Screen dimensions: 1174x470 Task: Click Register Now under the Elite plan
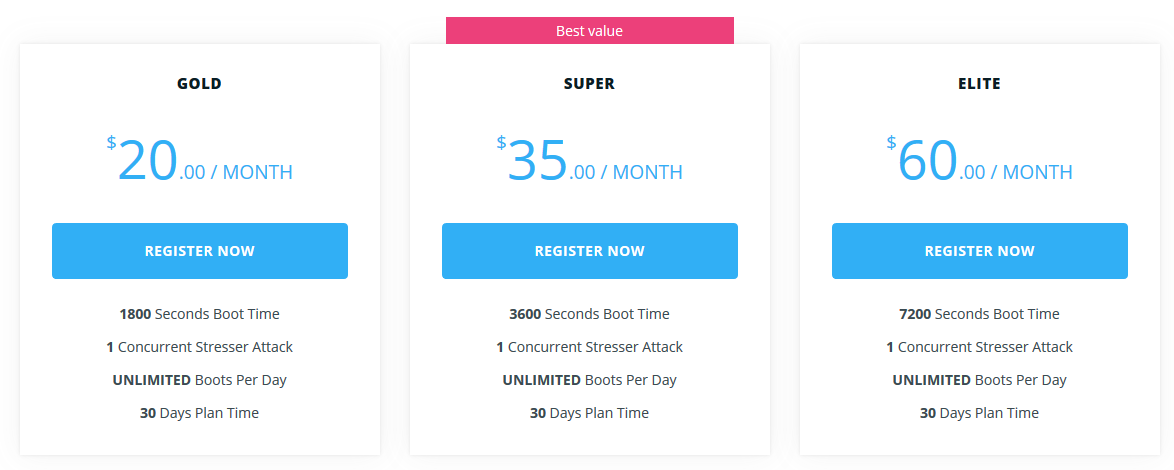(979, 251)
